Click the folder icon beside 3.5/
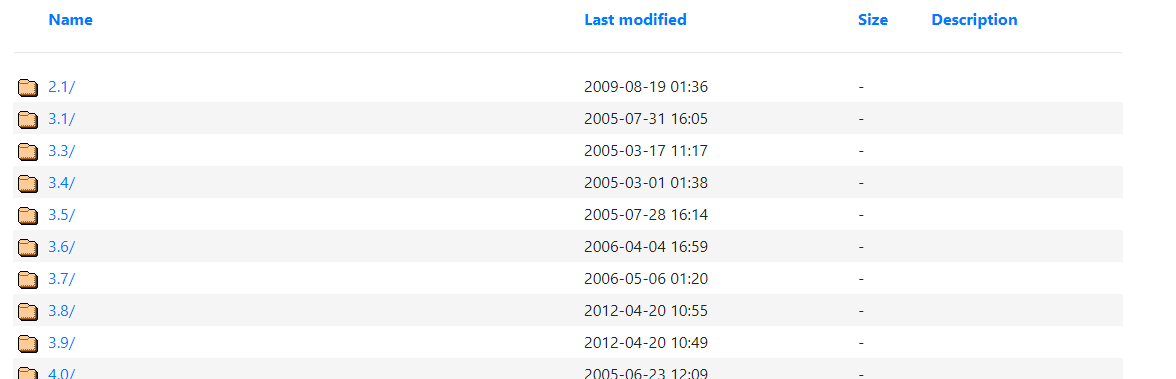 click(28, 215)
